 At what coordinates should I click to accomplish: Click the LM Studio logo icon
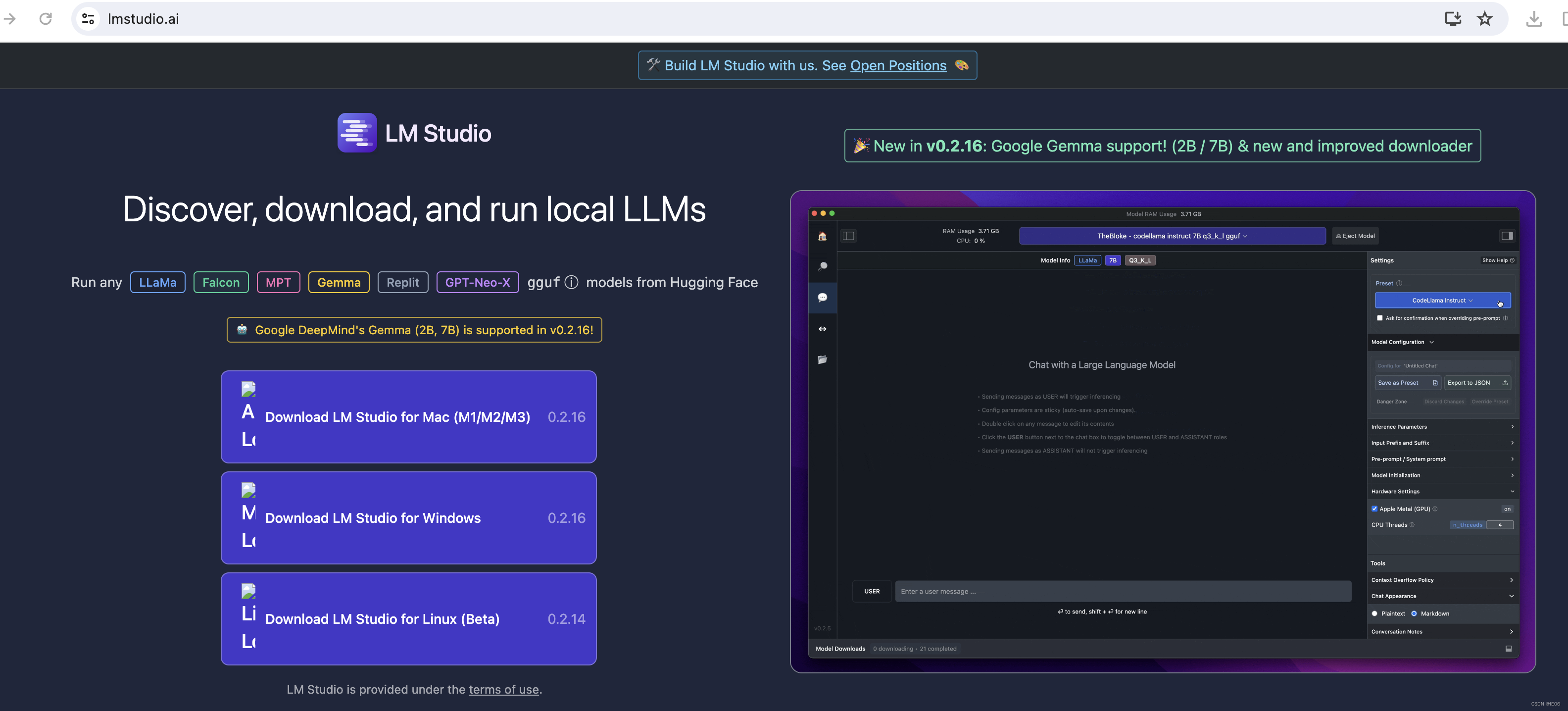pyautogui.click(x=357, y=133)
